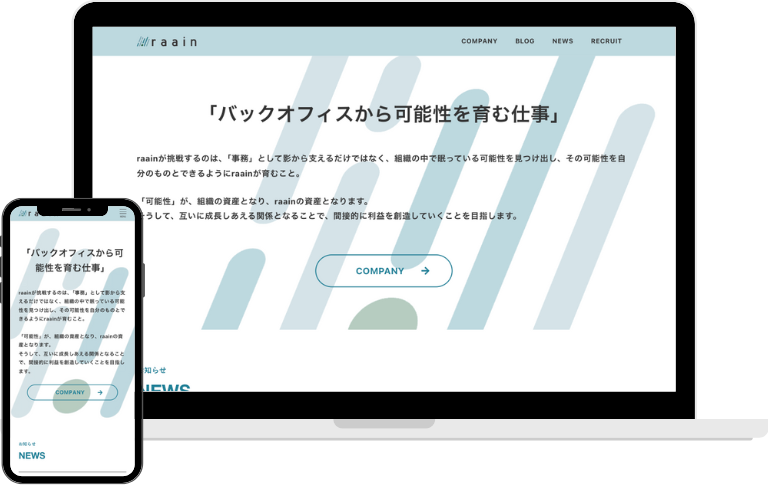The image size is (768, 485).
Task: Click the arrow icon inside the desktop COMPANY button
Action: click(x=425, y=271)
